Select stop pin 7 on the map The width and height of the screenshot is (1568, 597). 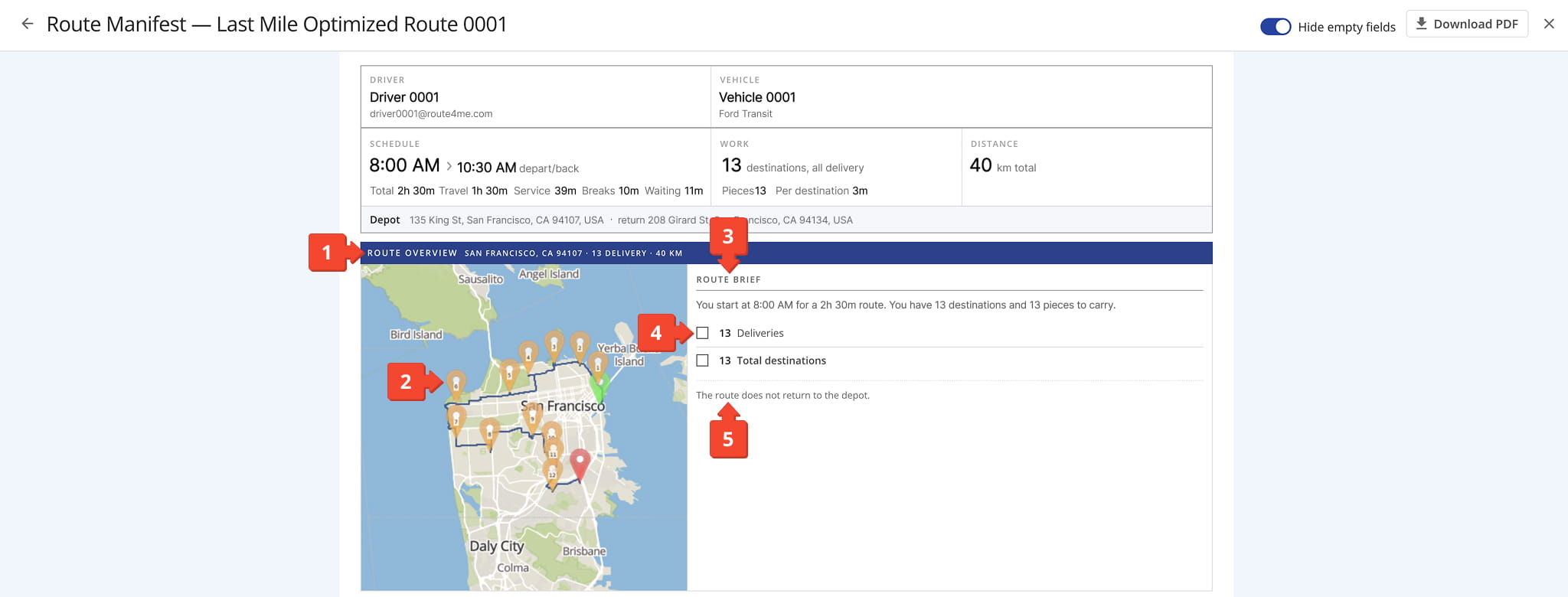456,421
